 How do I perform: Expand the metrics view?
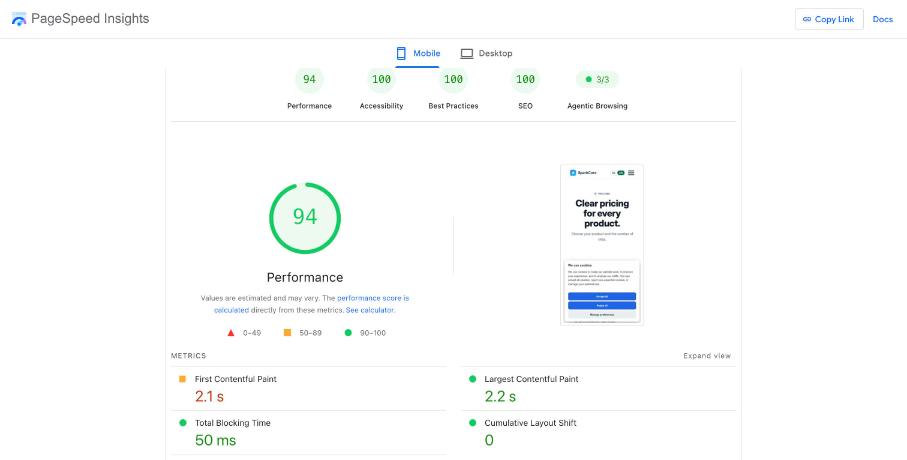coord(707,356)
